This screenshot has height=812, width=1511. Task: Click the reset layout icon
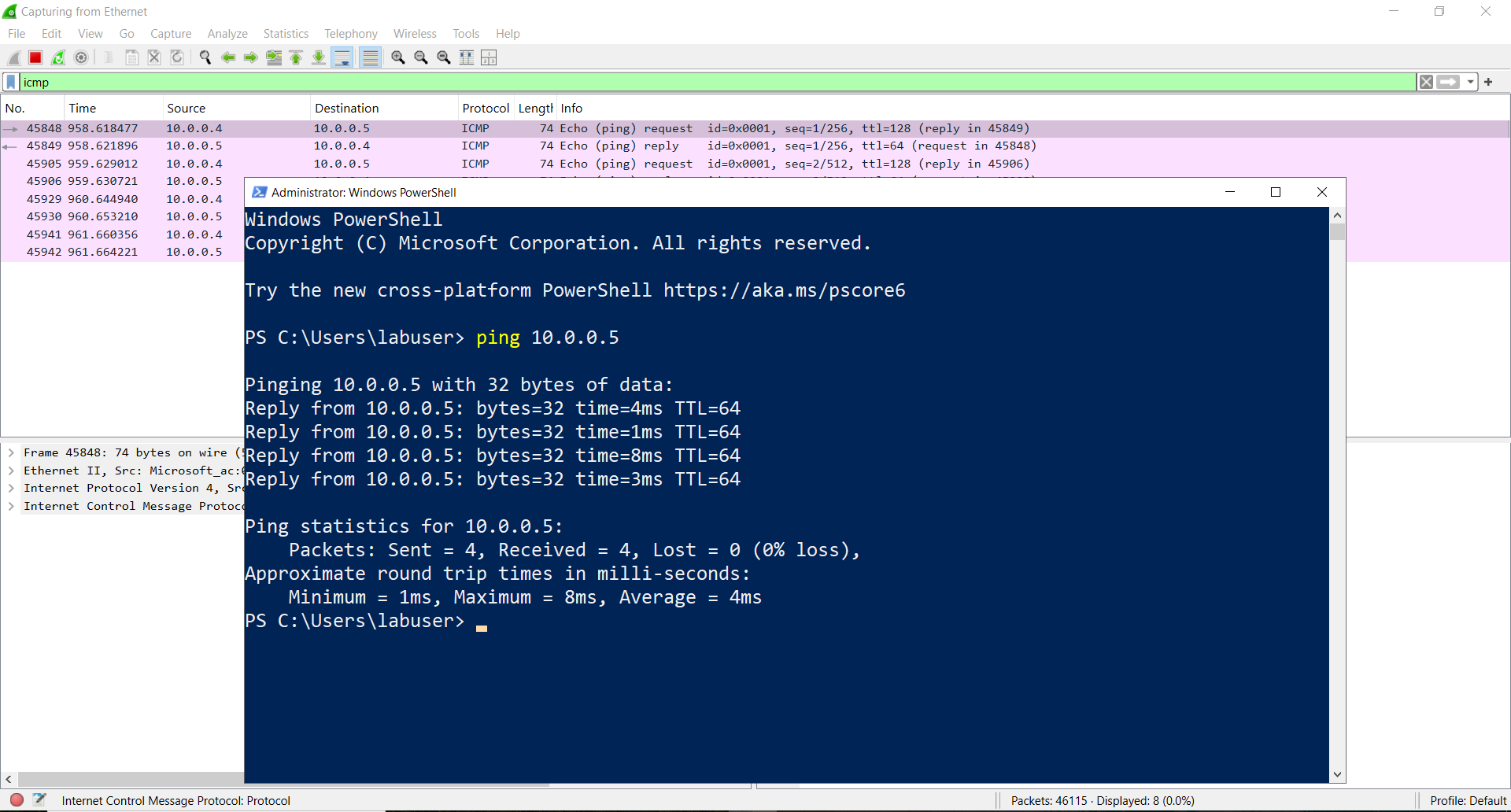(x=489, y=57)
